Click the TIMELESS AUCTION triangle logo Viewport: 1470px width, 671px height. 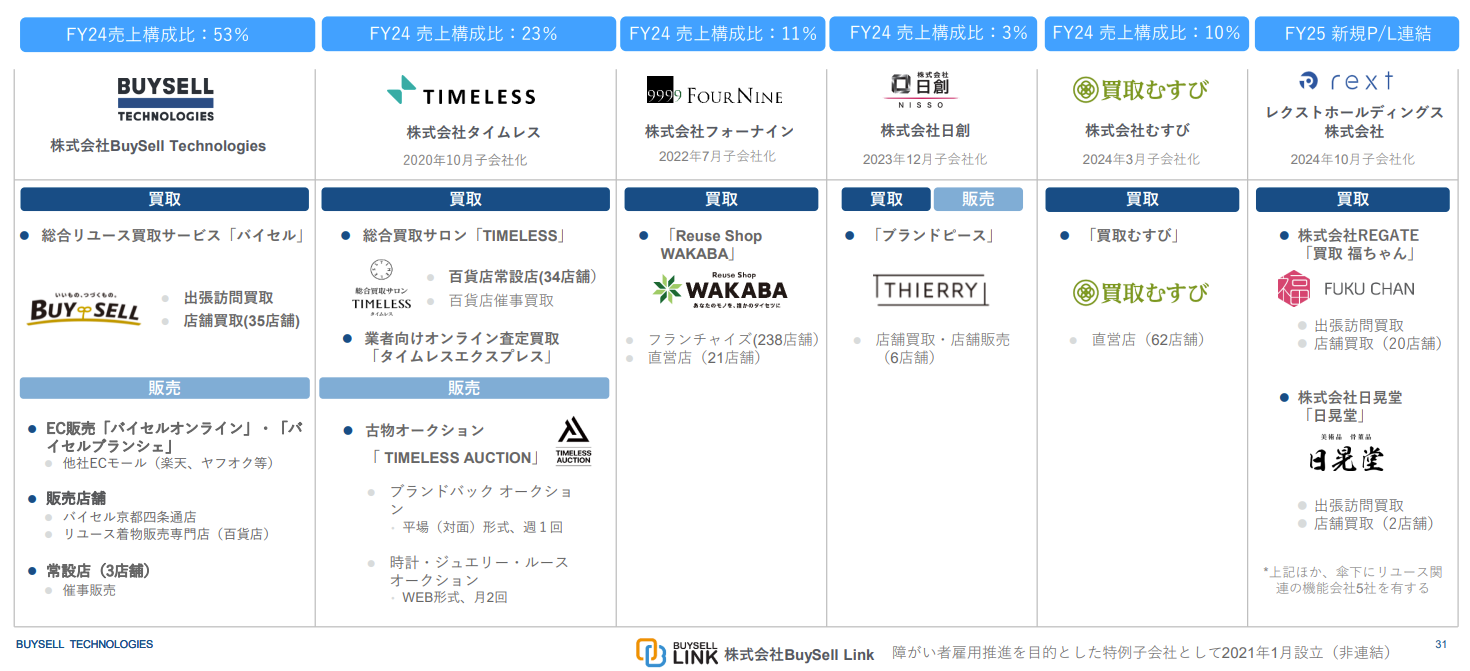(573, 440)
